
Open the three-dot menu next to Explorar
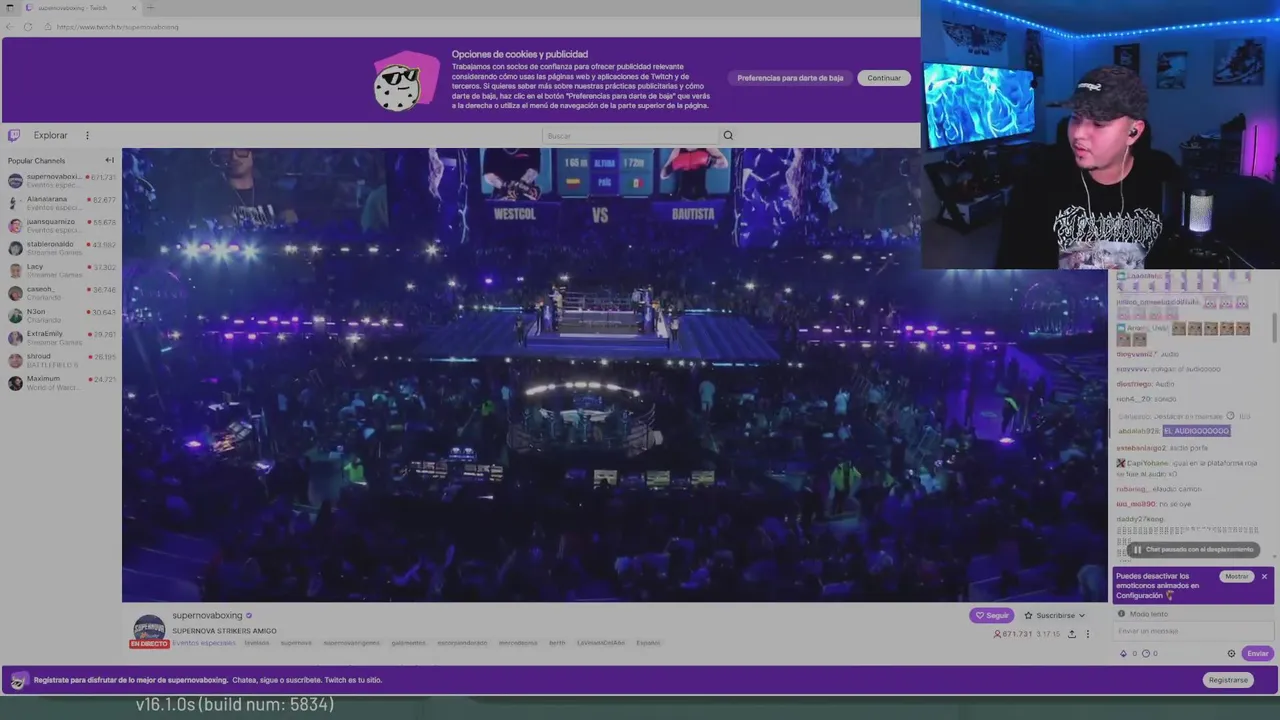[x=87, y=135]
